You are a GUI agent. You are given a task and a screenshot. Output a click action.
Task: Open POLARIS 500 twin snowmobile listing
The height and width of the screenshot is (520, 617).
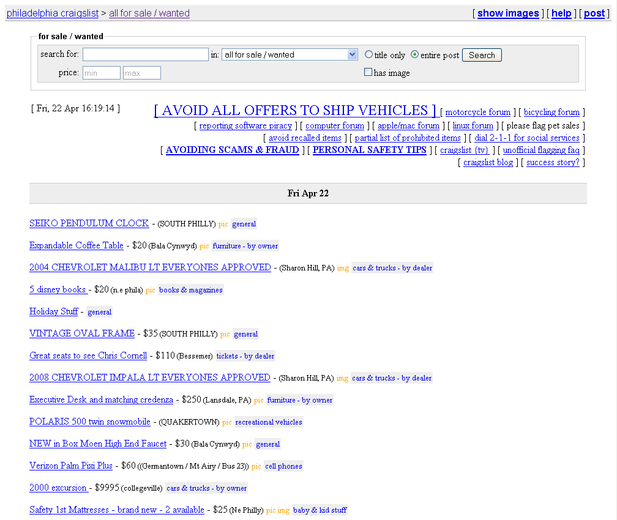point(90,422)
